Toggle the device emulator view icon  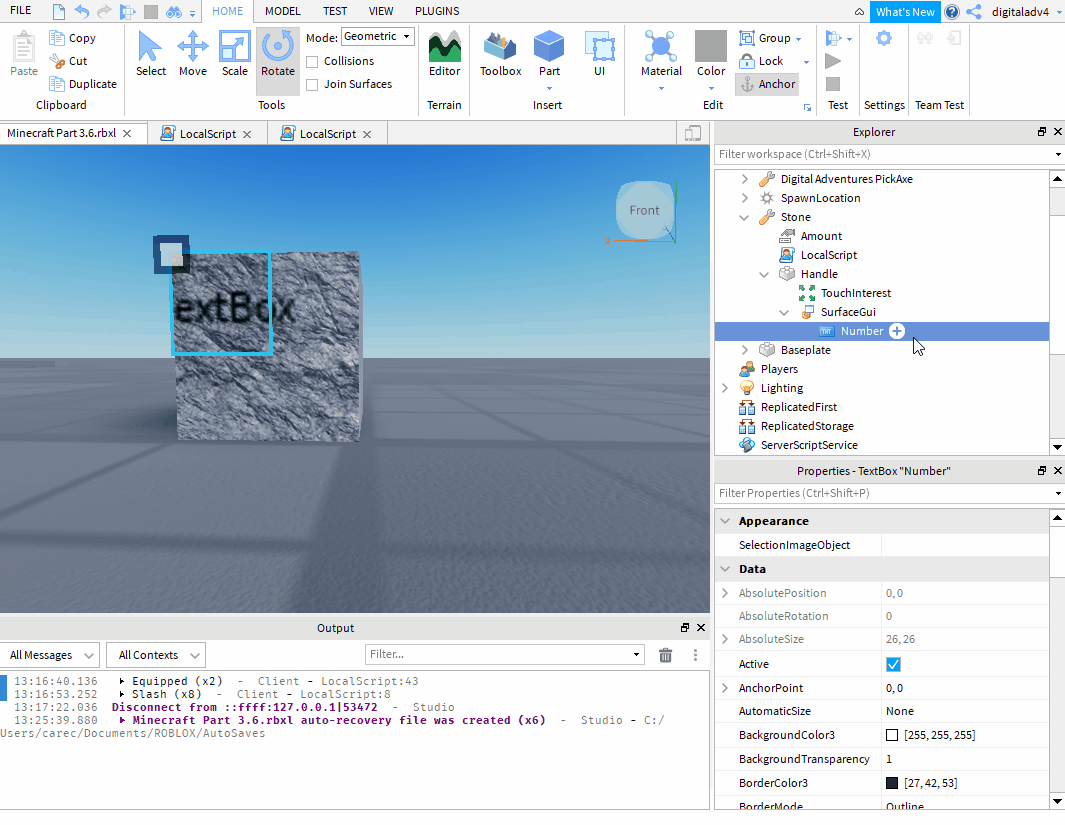[x=693, y=133]
